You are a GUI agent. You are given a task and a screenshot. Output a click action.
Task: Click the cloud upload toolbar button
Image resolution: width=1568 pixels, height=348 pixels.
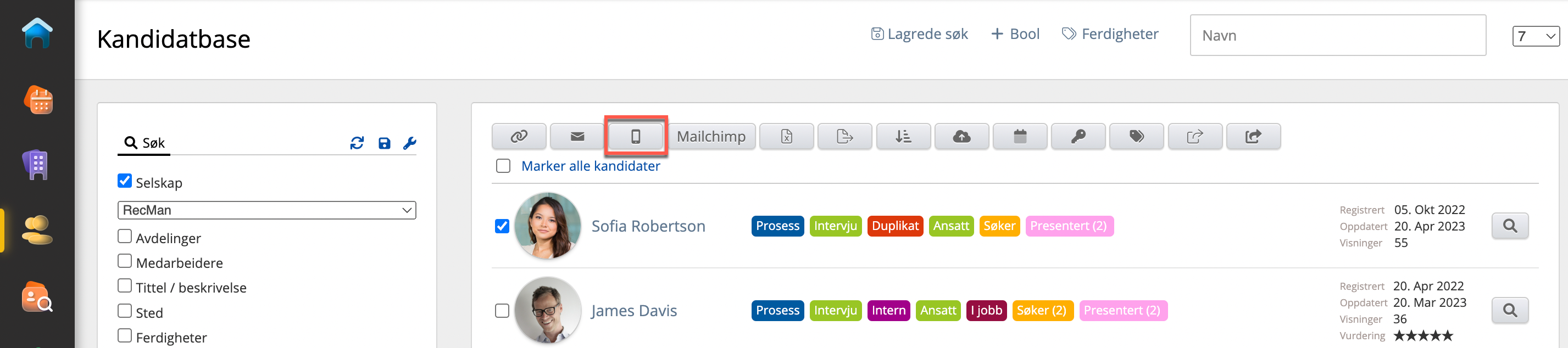tap(961, 136)
